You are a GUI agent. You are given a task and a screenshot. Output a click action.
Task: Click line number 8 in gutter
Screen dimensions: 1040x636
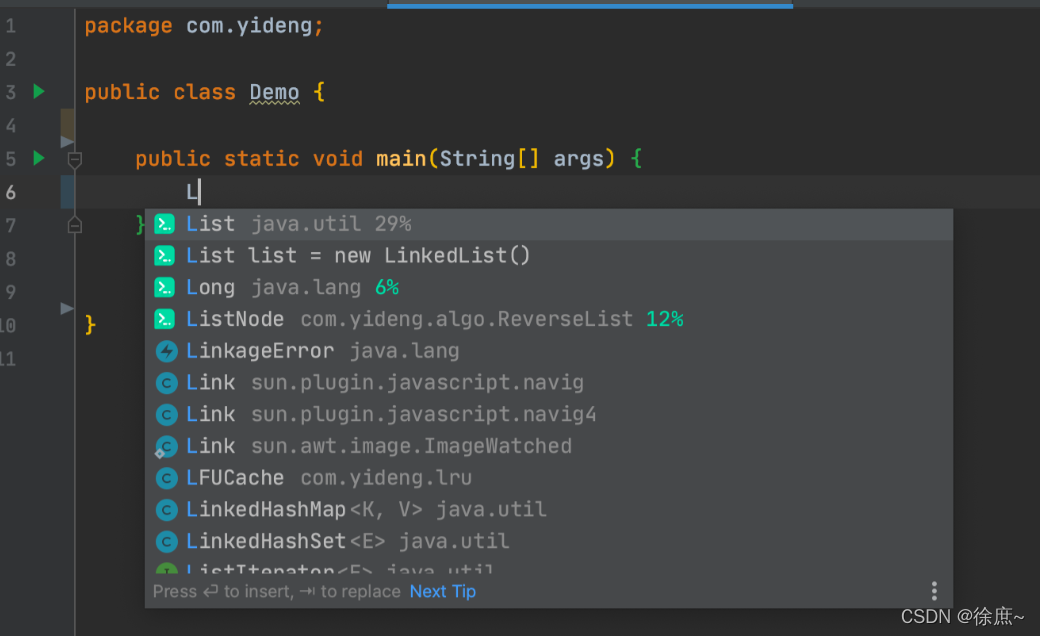10,259
